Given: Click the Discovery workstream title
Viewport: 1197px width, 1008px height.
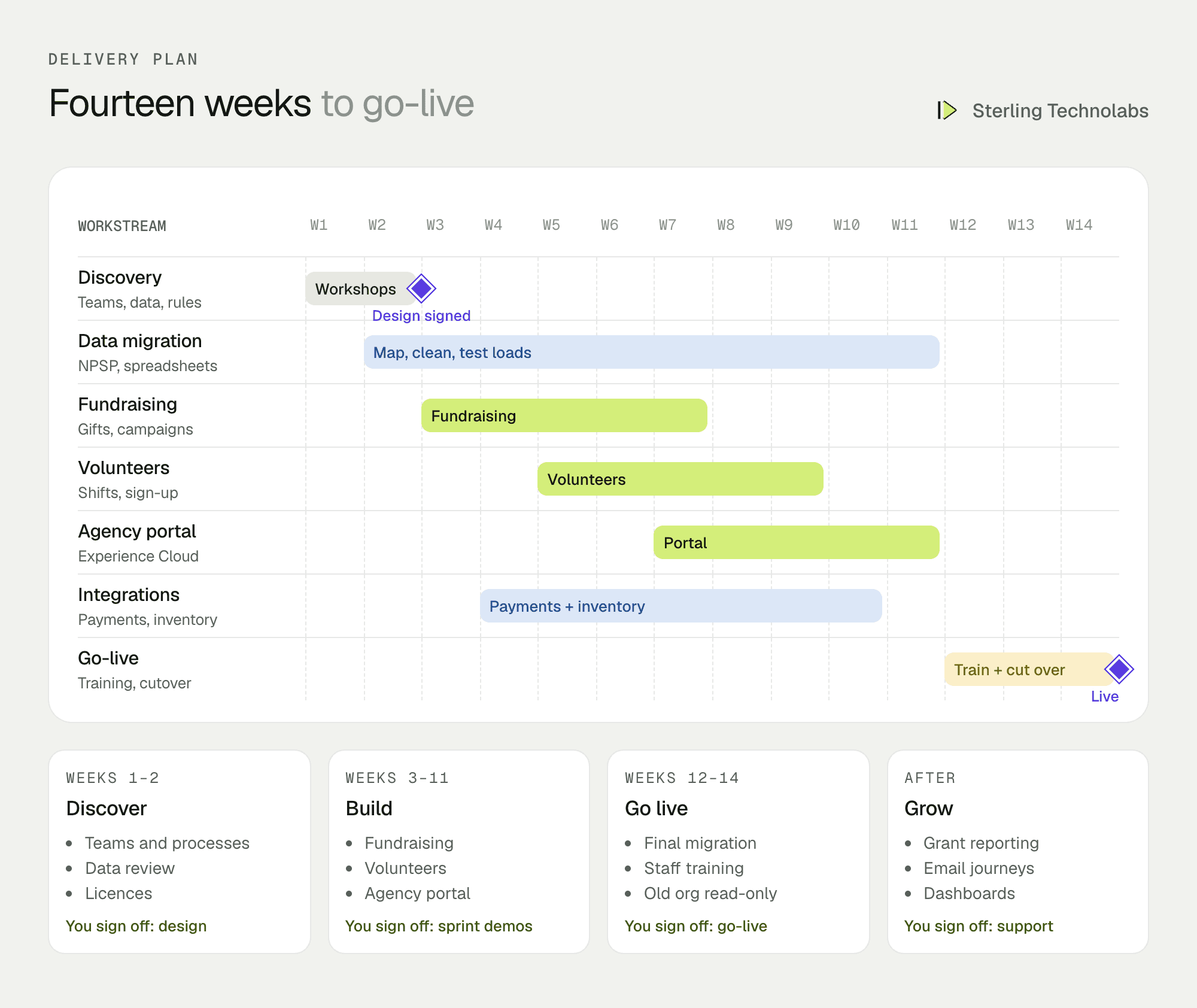Looking at the screenshot, I should click(120, 277).
